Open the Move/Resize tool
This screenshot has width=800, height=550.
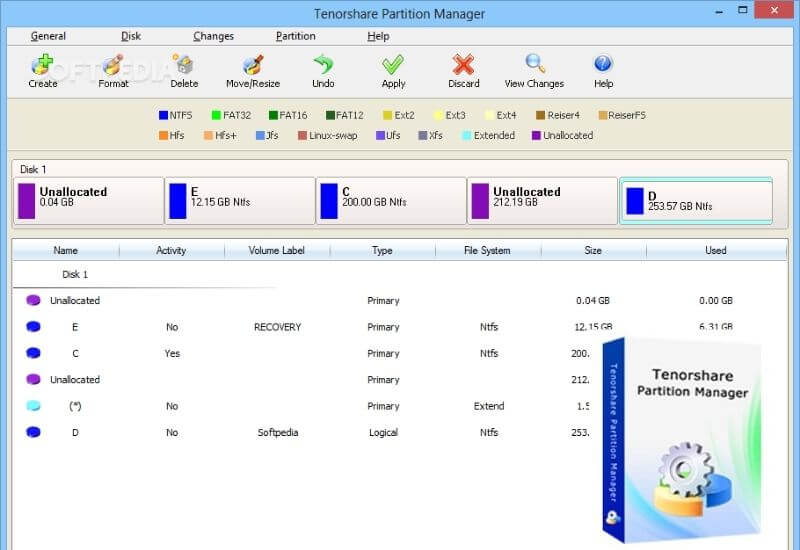(253, 66)
